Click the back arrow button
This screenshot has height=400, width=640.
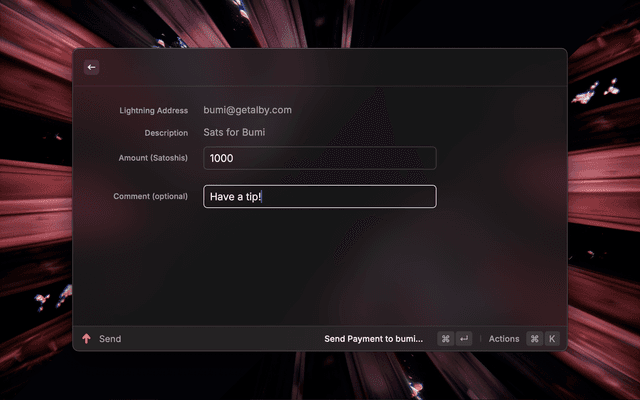(x=91, y=67)
